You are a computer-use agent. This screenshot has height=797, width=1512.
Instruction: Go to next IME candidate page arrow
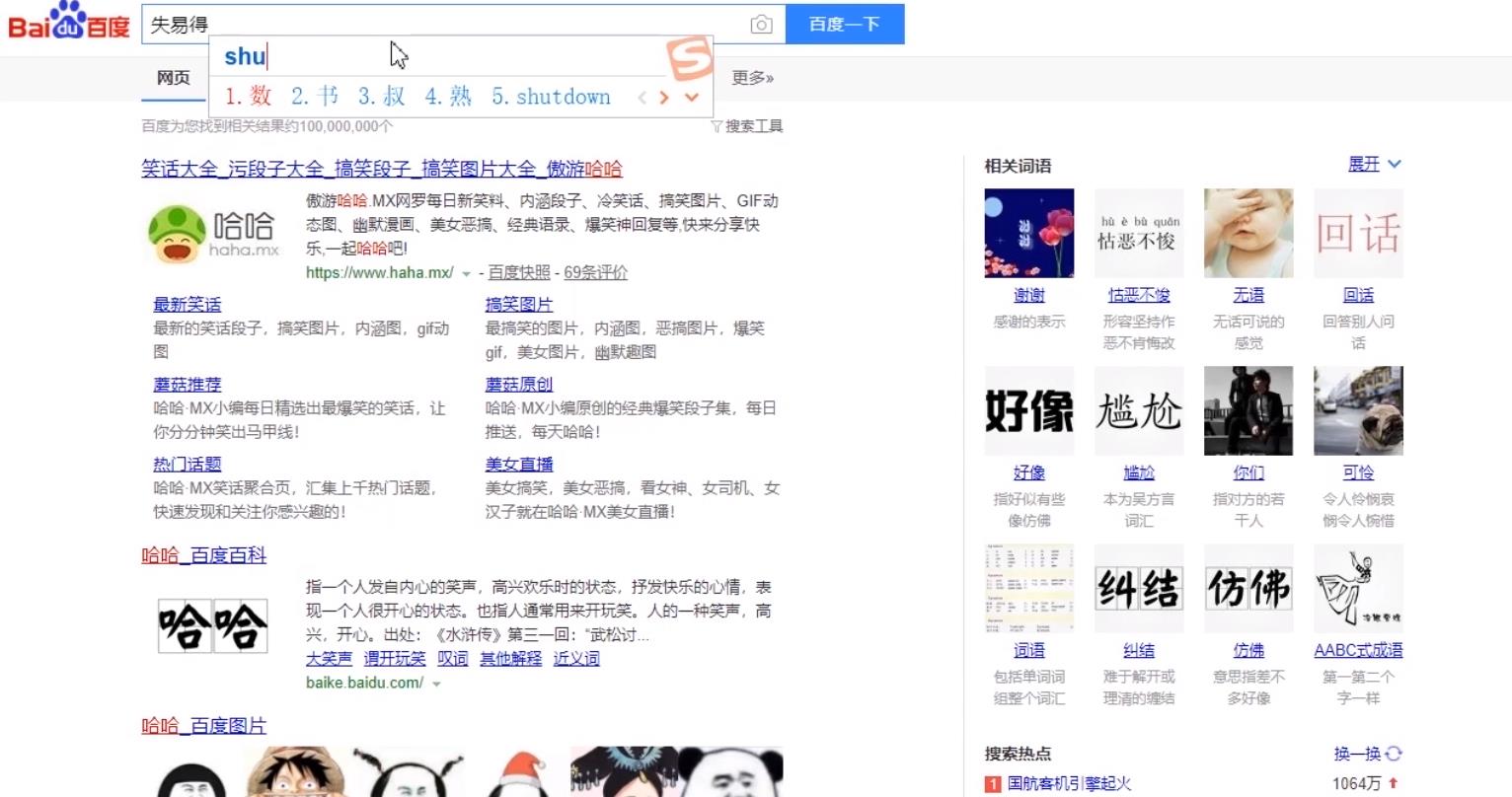pyautogui.click(x=664, y=97)
